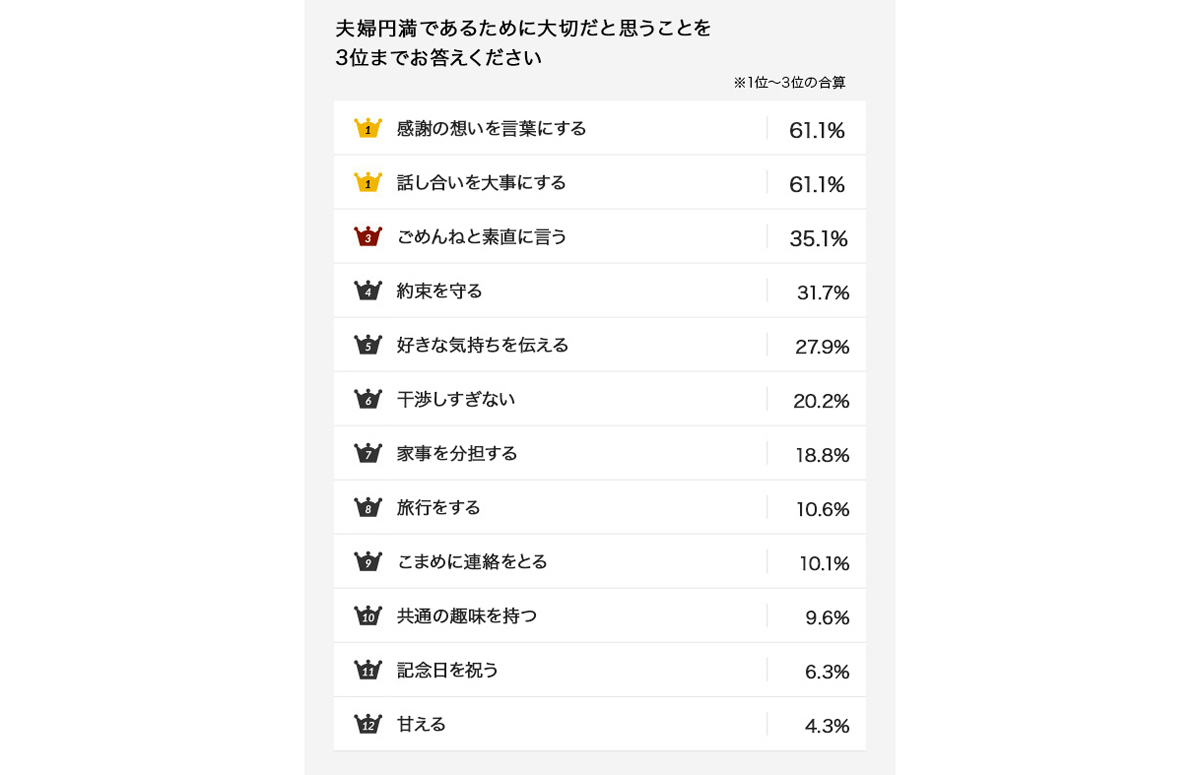Select the ごめんねと素直に言う label
The height and width of the screenshot is (775, 1200).
[x=482, y=237]
